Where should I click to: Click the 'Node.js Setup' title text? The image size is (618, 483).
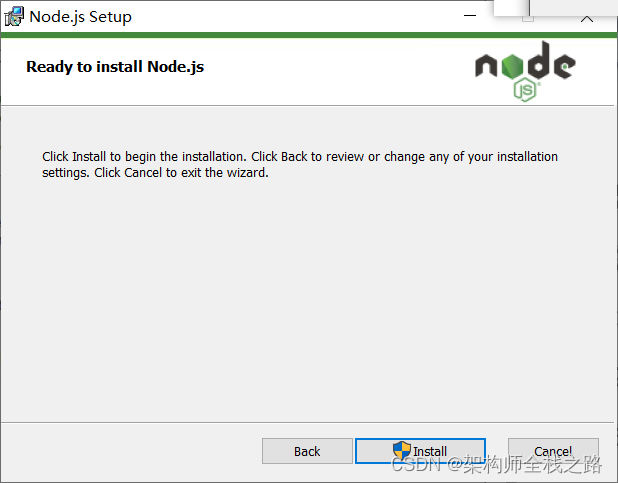(x=80, y=17)
